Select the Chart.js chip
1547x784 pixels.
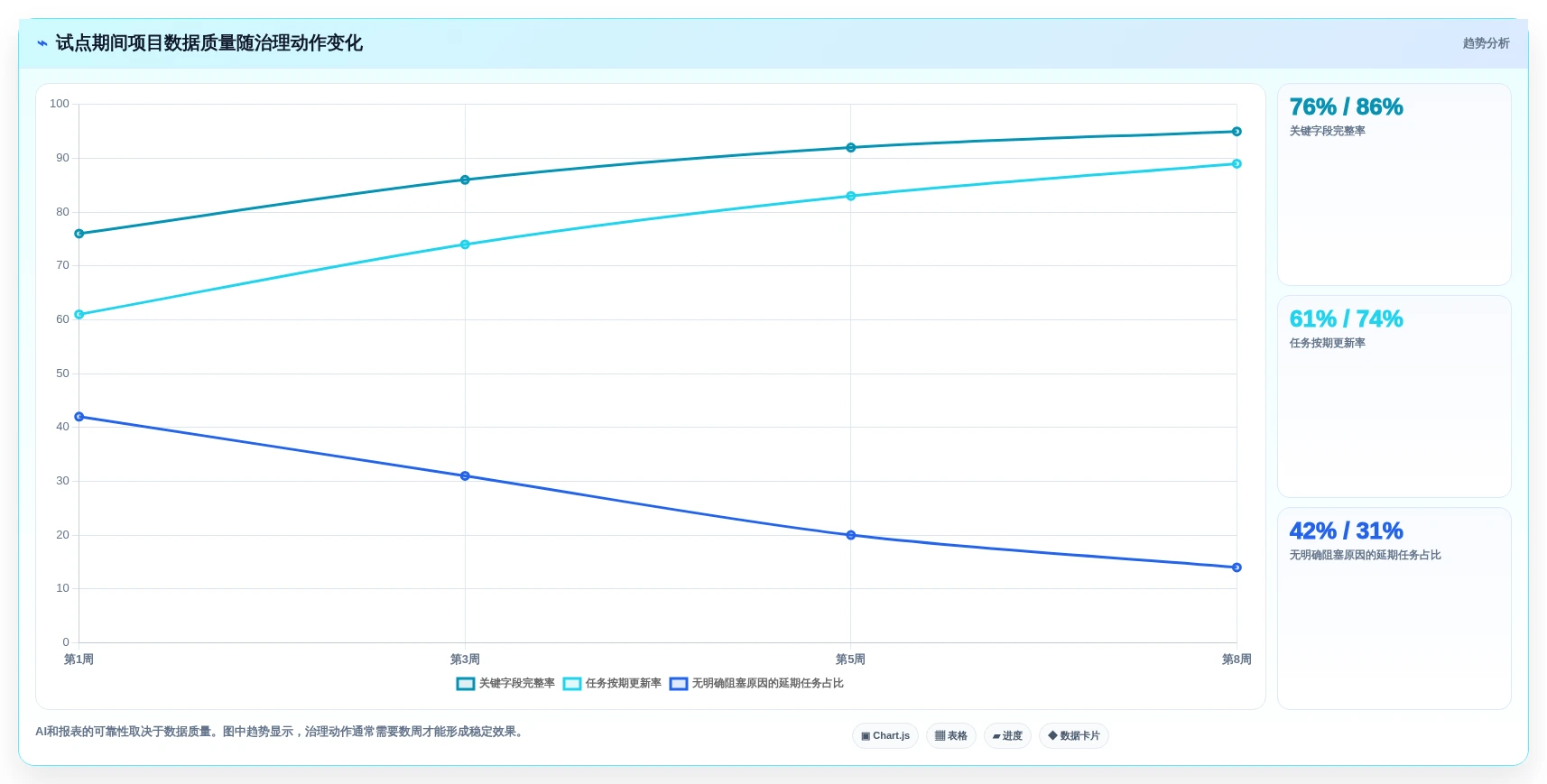click(885, 736)
